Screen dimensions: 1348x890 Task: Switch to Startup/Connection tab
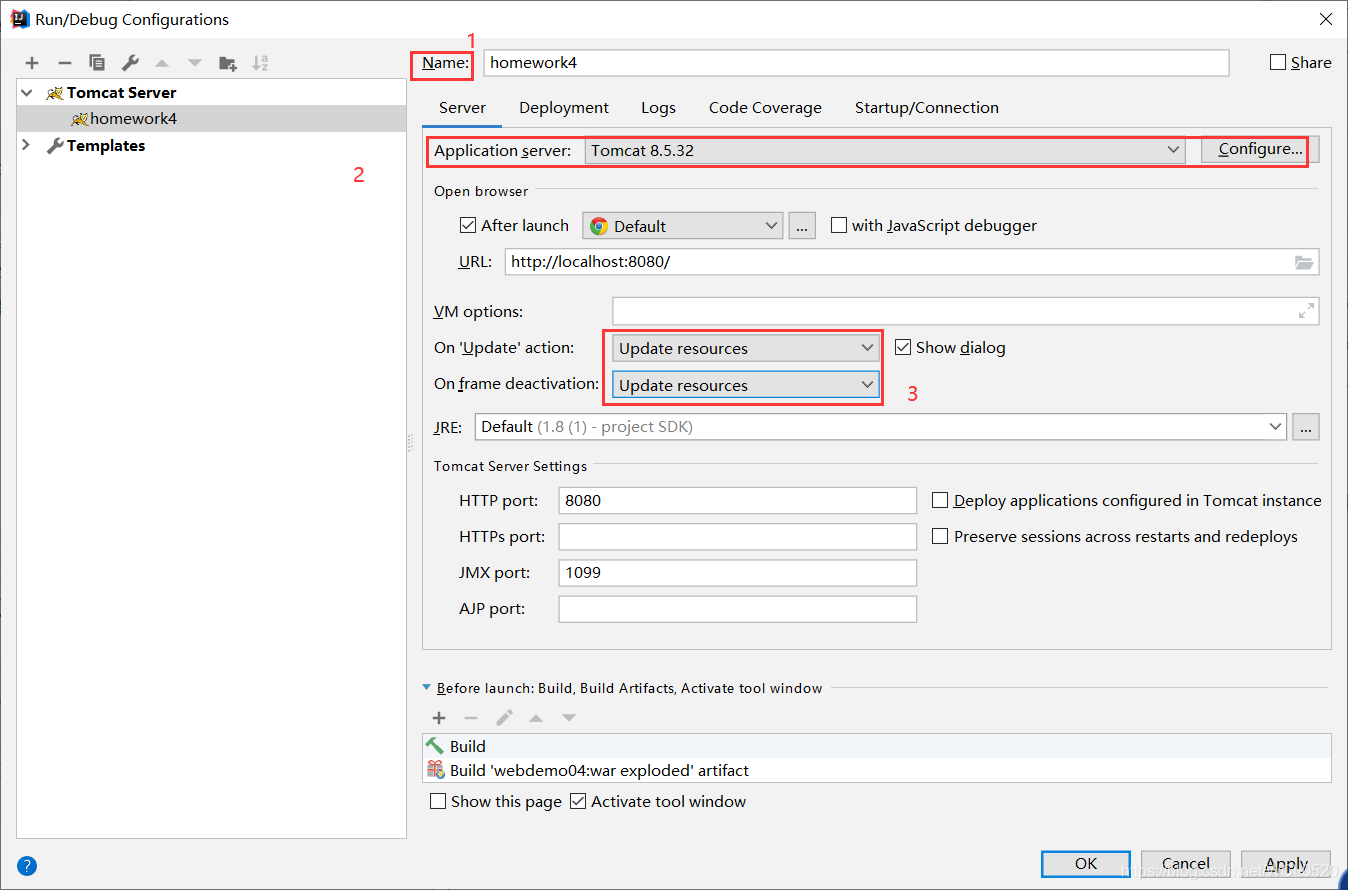point(927,108)
